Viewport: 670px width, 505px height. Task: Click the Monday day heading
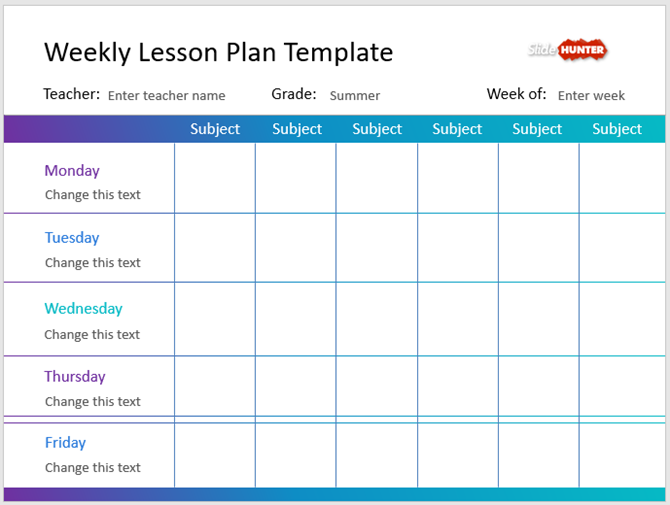(72, 170)
